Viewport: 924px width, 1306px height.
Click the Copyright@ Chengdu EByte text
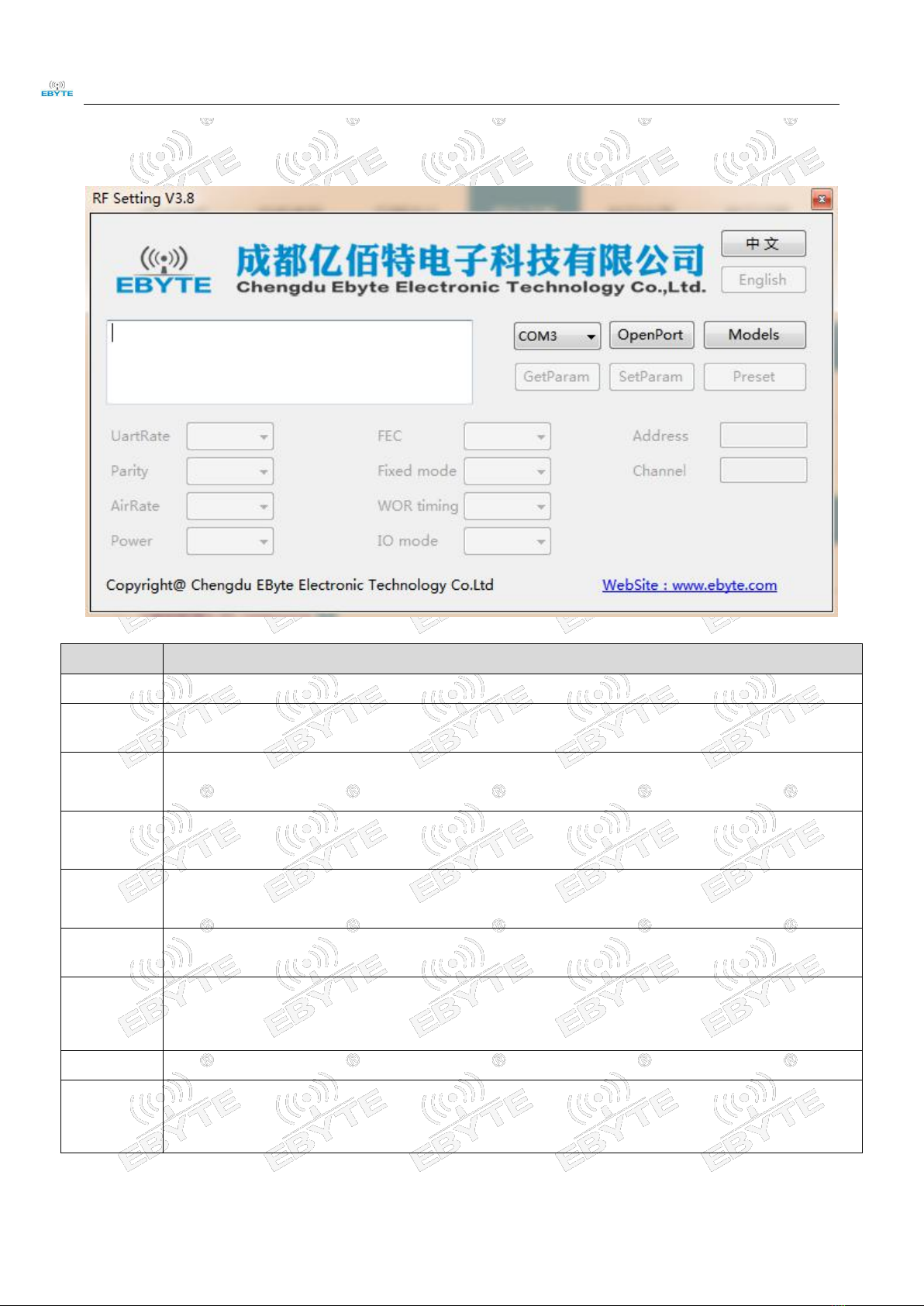click(x=300, y=585)
